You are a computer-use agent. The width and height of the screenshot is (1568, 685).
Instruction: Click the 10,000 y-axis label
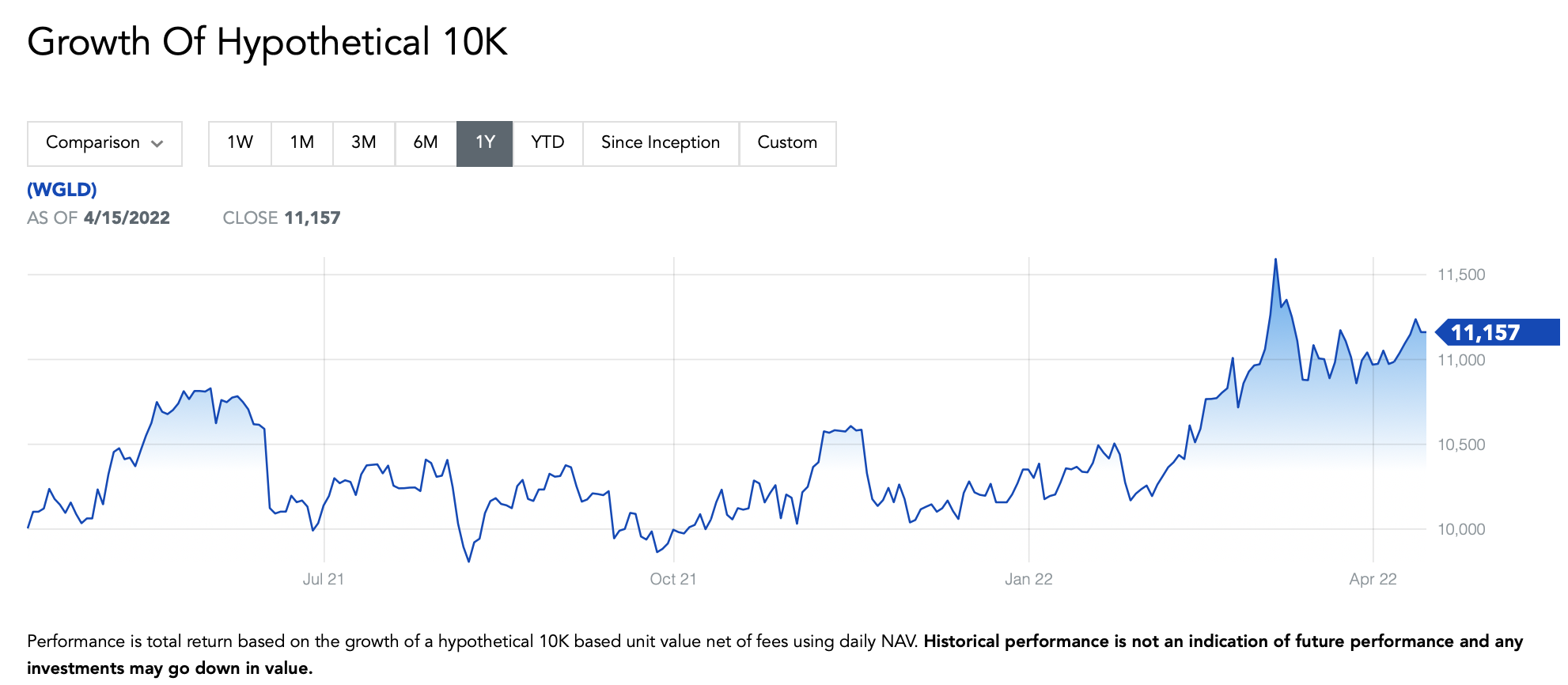(1460, 529)
